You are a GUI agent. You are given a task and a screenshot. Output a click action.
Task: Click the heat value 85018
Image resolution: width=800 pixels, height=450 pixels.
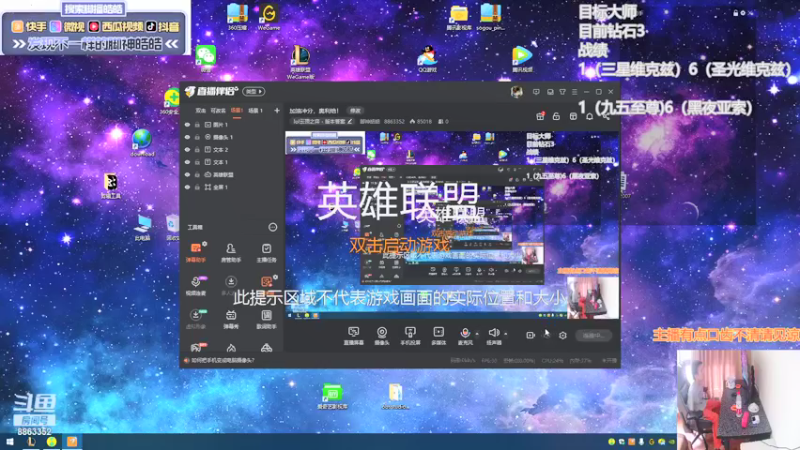[421, 121]
